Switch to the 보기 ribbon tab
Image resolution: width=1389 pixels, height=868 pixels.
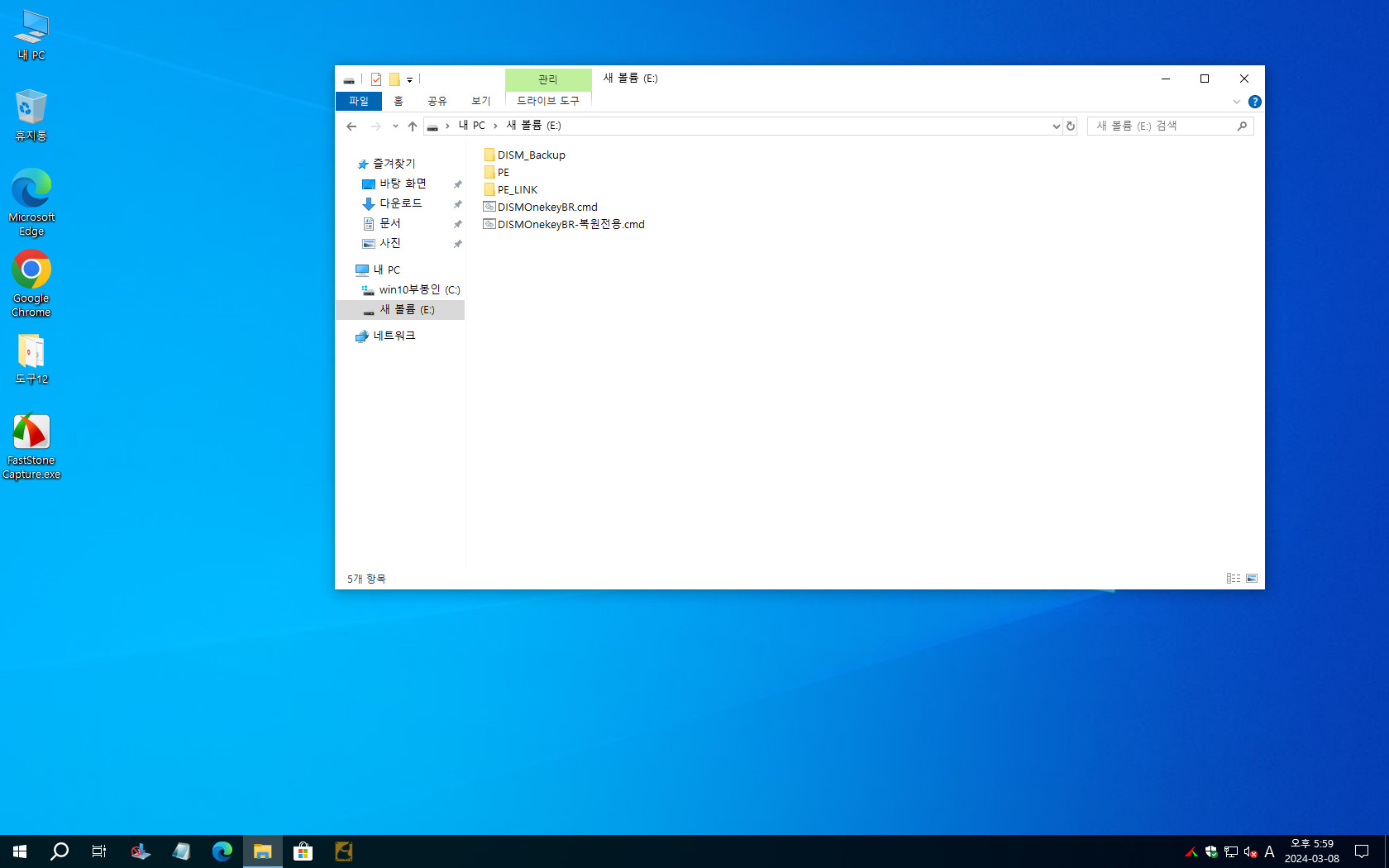pyautogui.click(x=481, y=101)
